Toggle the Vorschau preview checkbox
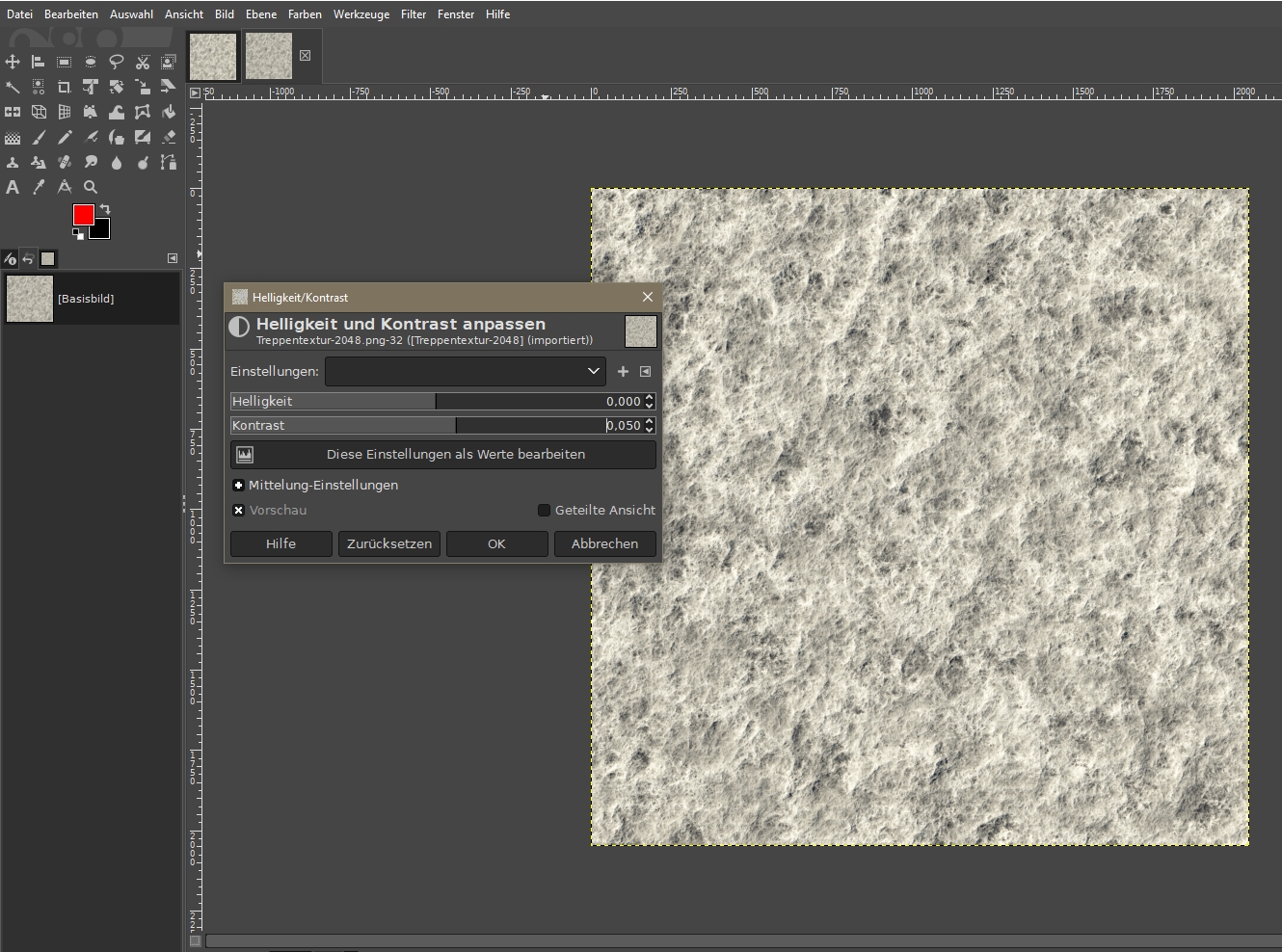The height and width of the screenshot is (952, 1282). [x=239, y=510]
